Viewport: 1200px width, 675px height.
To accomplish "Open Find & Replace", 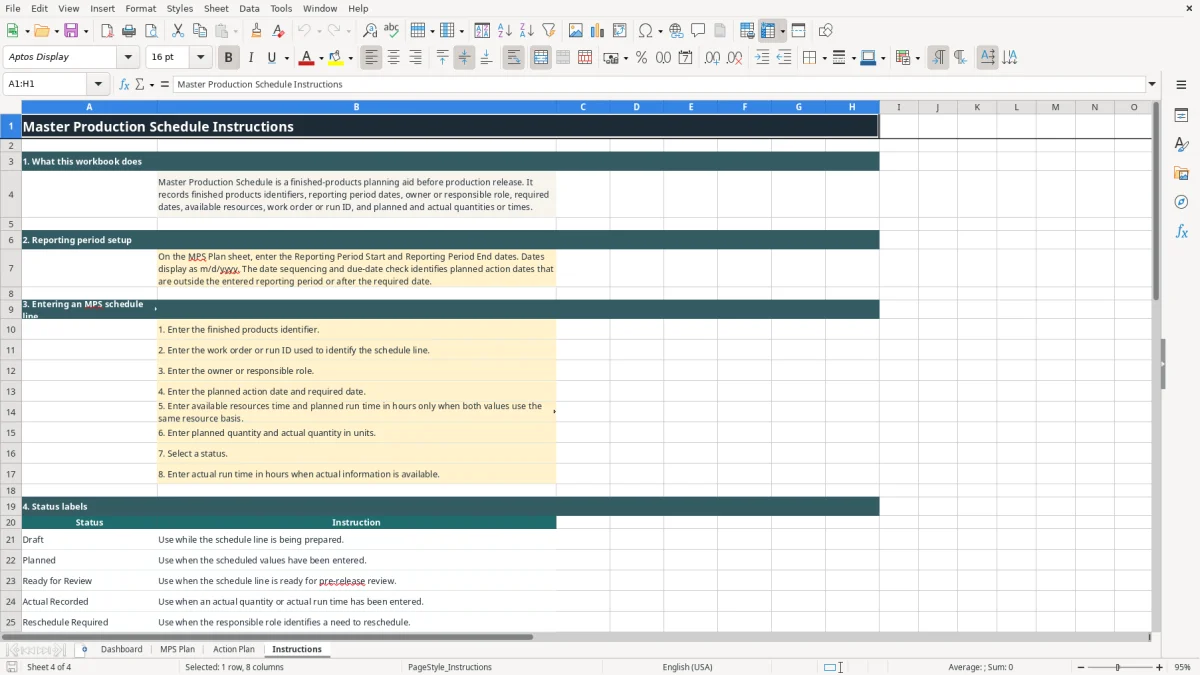I will point(370,31).
